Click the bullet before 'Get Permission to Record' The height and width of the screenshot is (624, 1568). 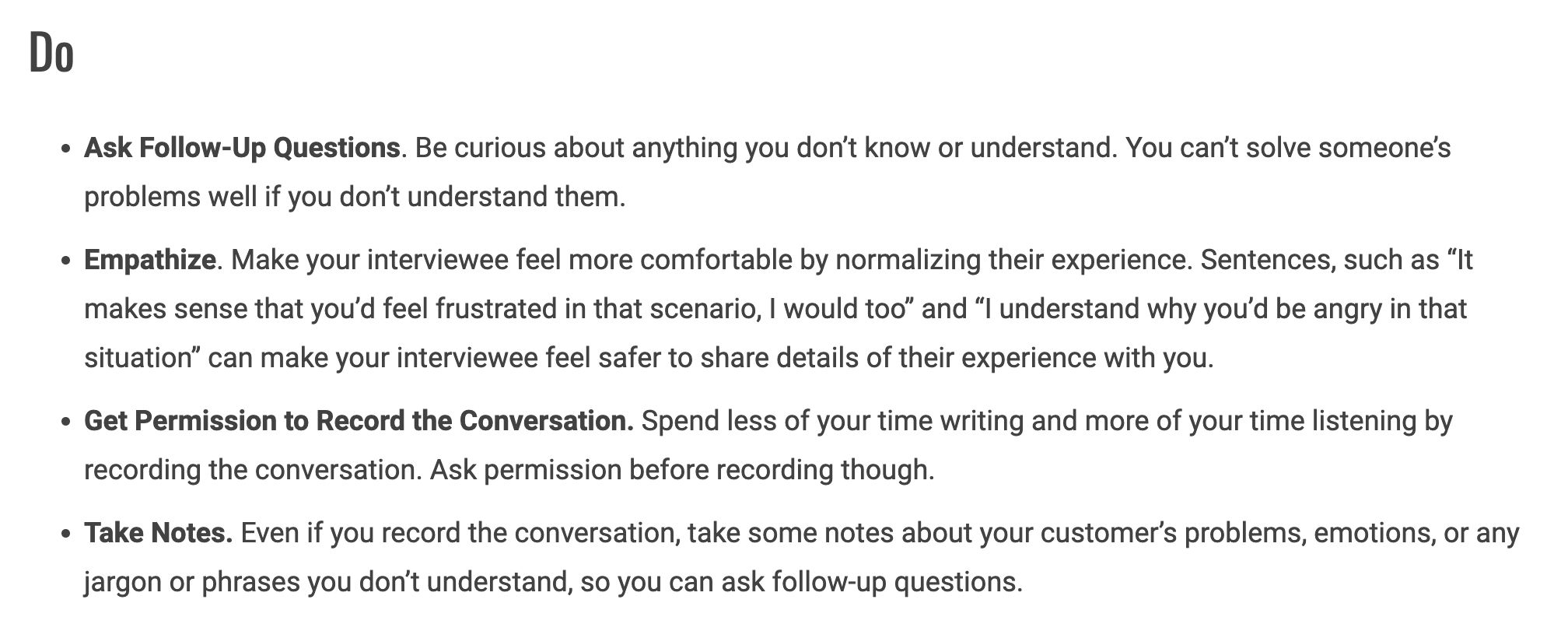tap(66, 422)
